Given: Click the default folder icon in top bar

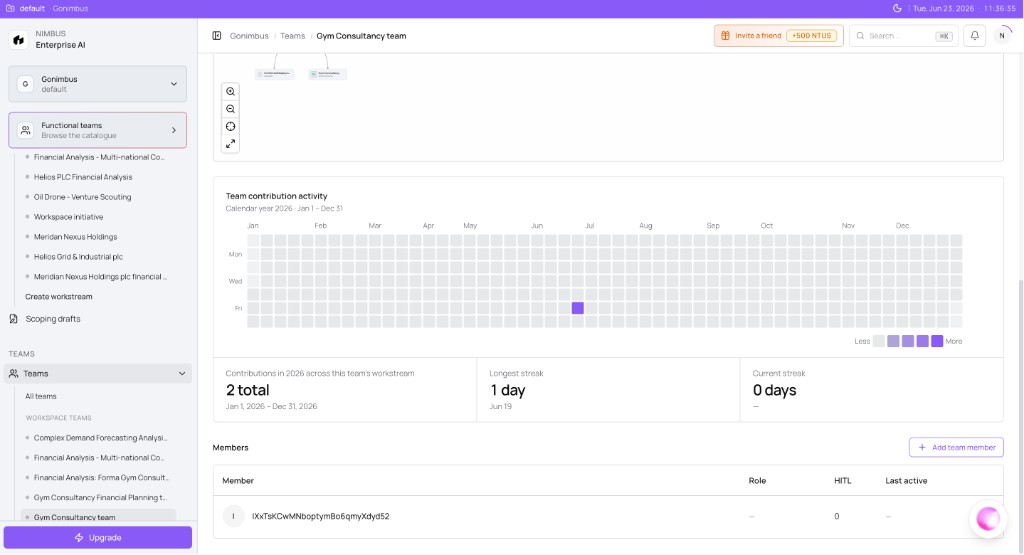Looking at the screenshot, I should point(10,8).
